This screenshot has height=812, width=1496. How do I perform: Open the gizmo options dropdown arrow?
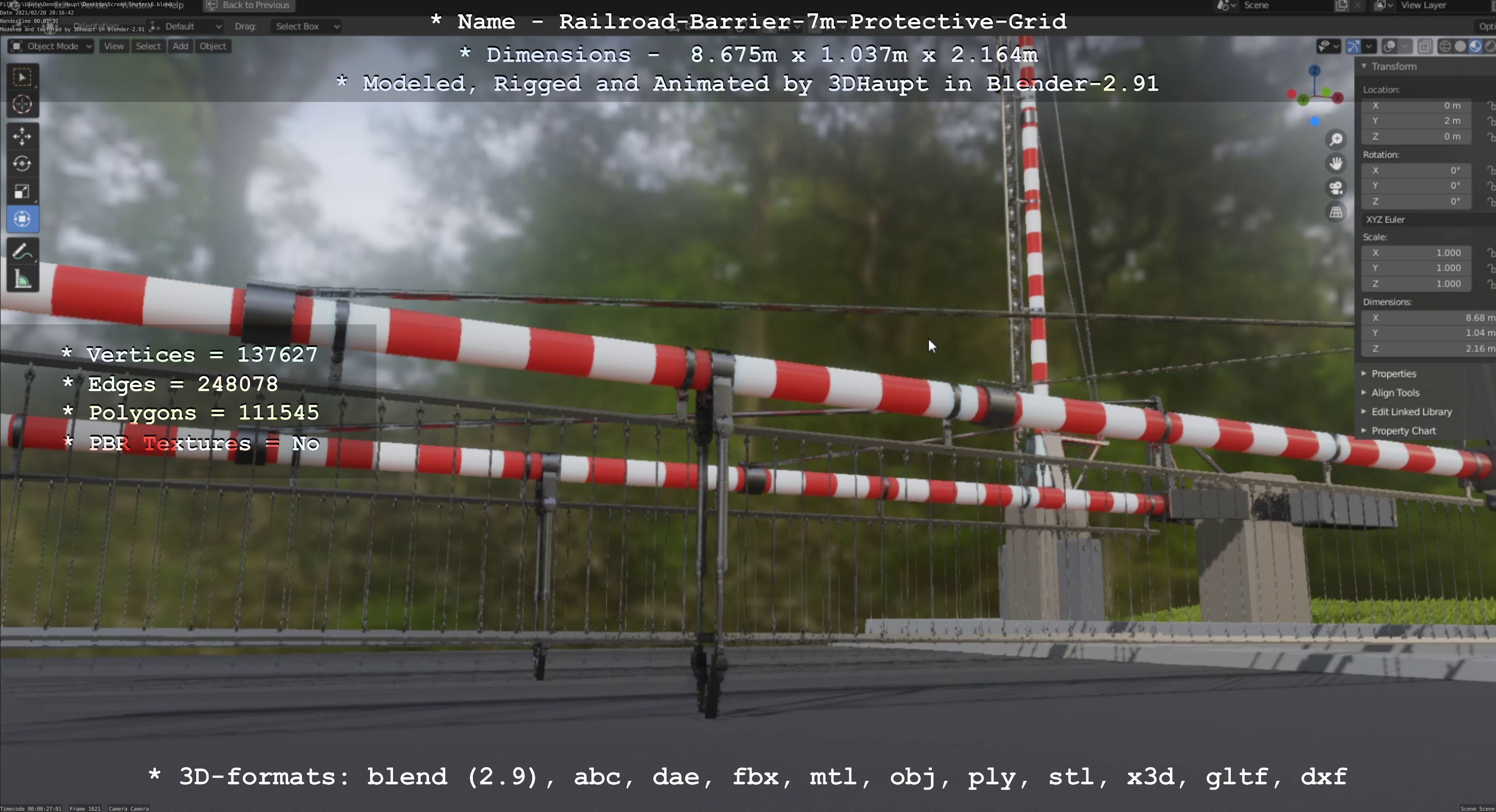[x=1369, y=47]
